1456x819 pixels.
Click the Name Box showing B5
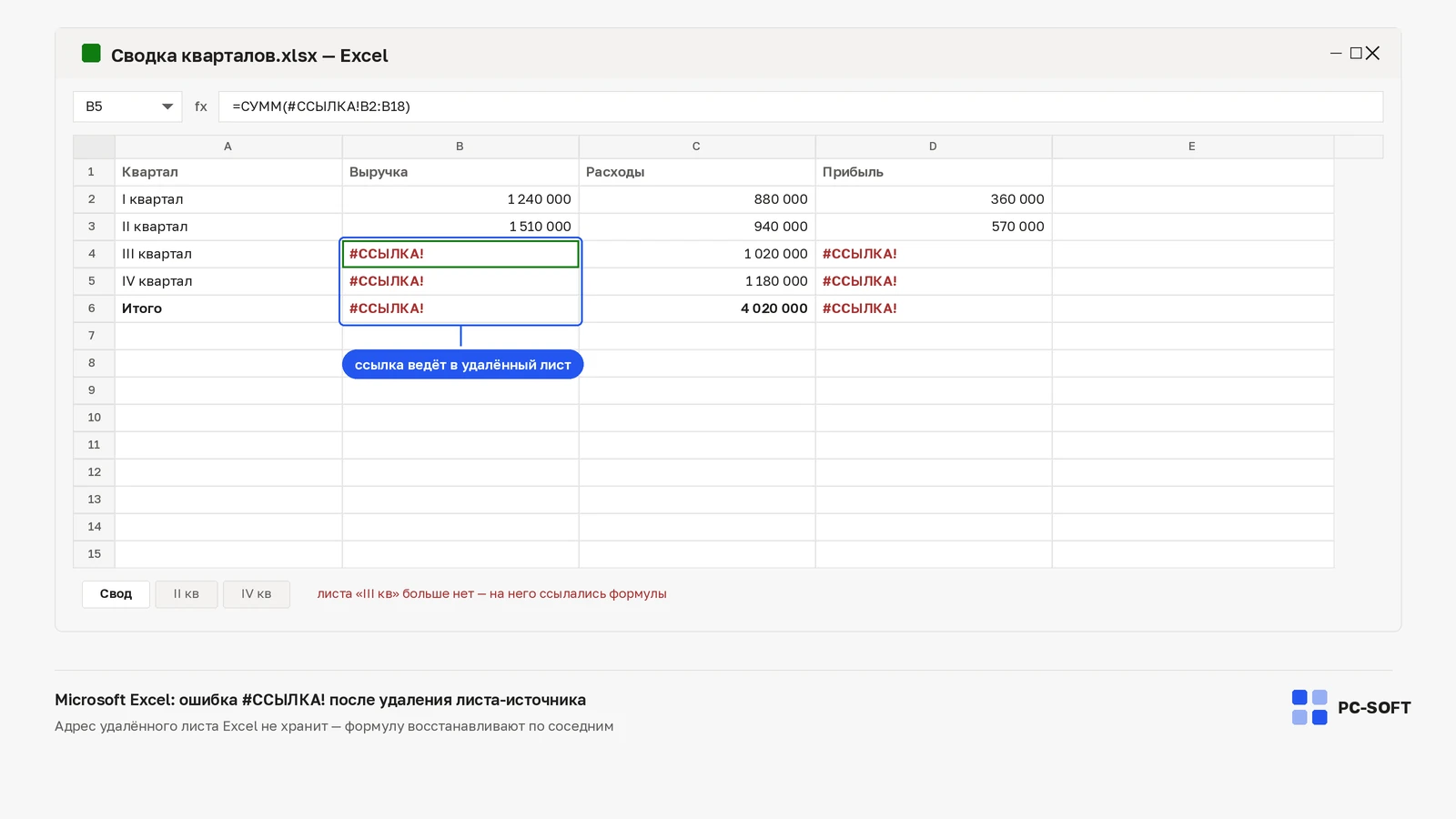click(x=127, y=106)
